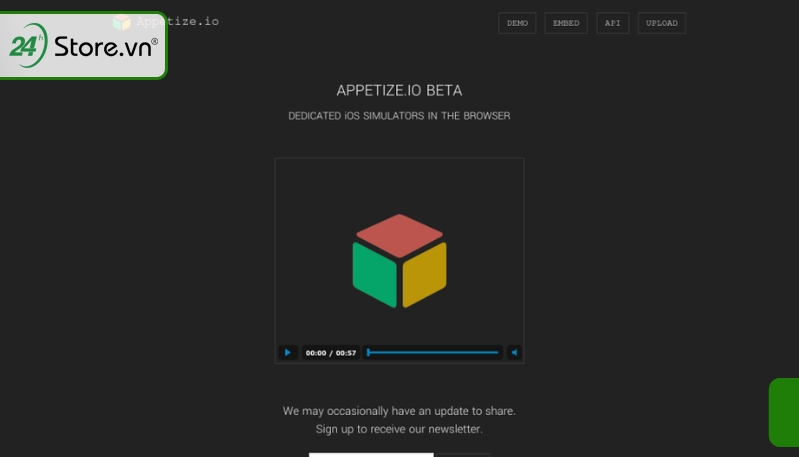Click the APPETIZE.IO BETA heading

400,91
